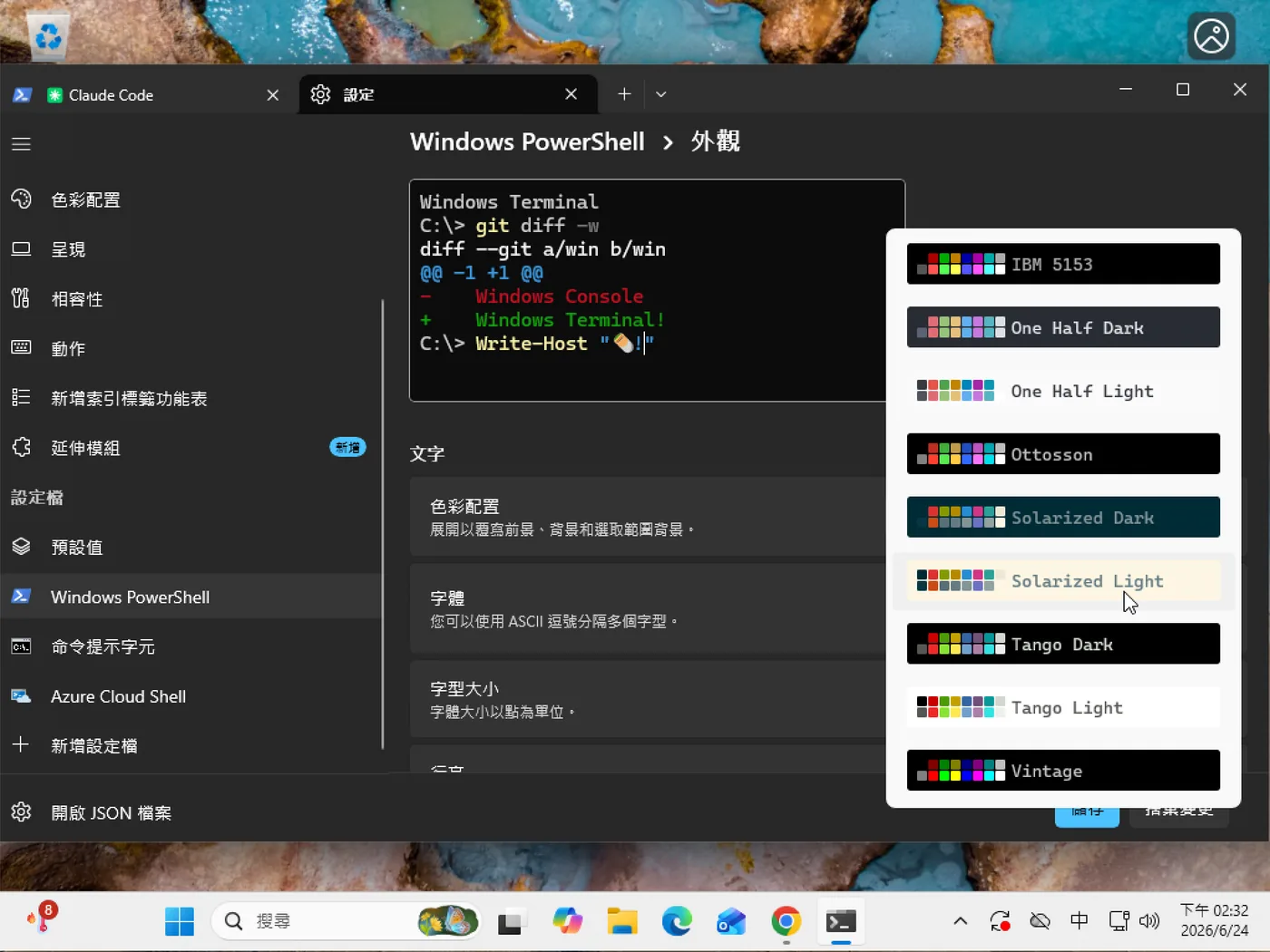
Task: Select the Tango Light scheme
Action: [x=1063, y=708]
